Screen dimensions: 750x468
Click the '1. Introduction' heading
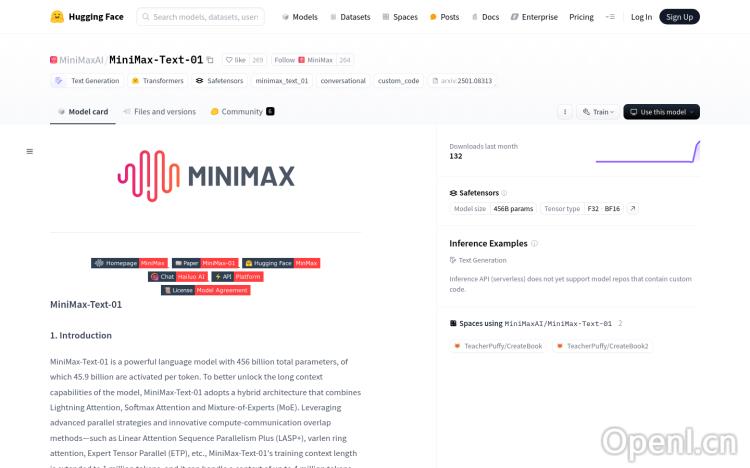tap(81, 335)
